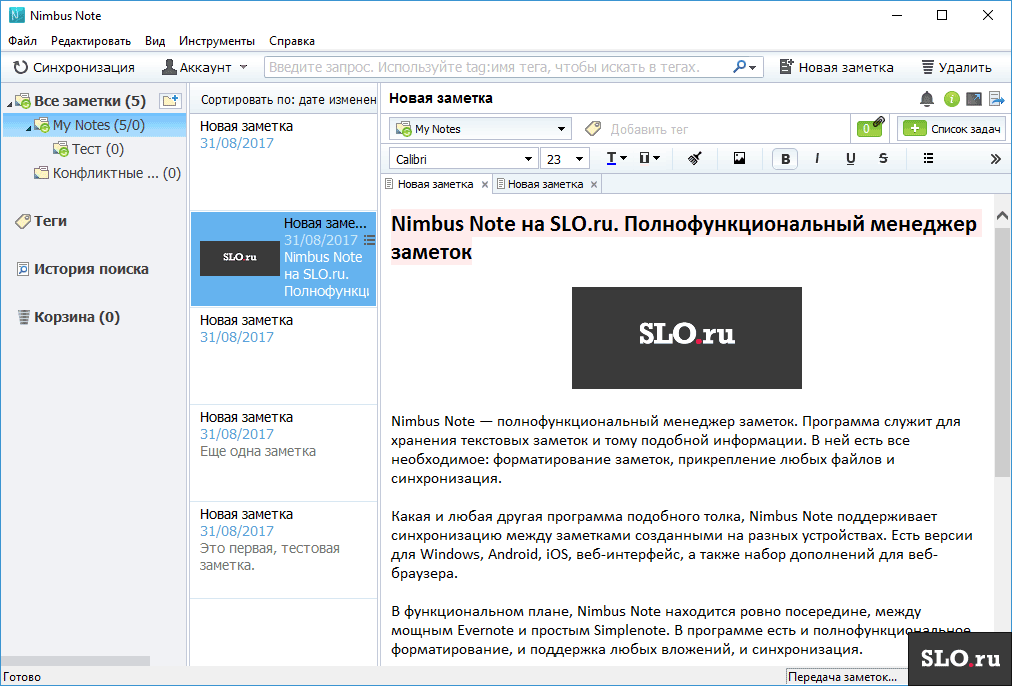Close the second Новая заметка tab
This screenshot has width=1012, height=686.
[x=594, y=185]
